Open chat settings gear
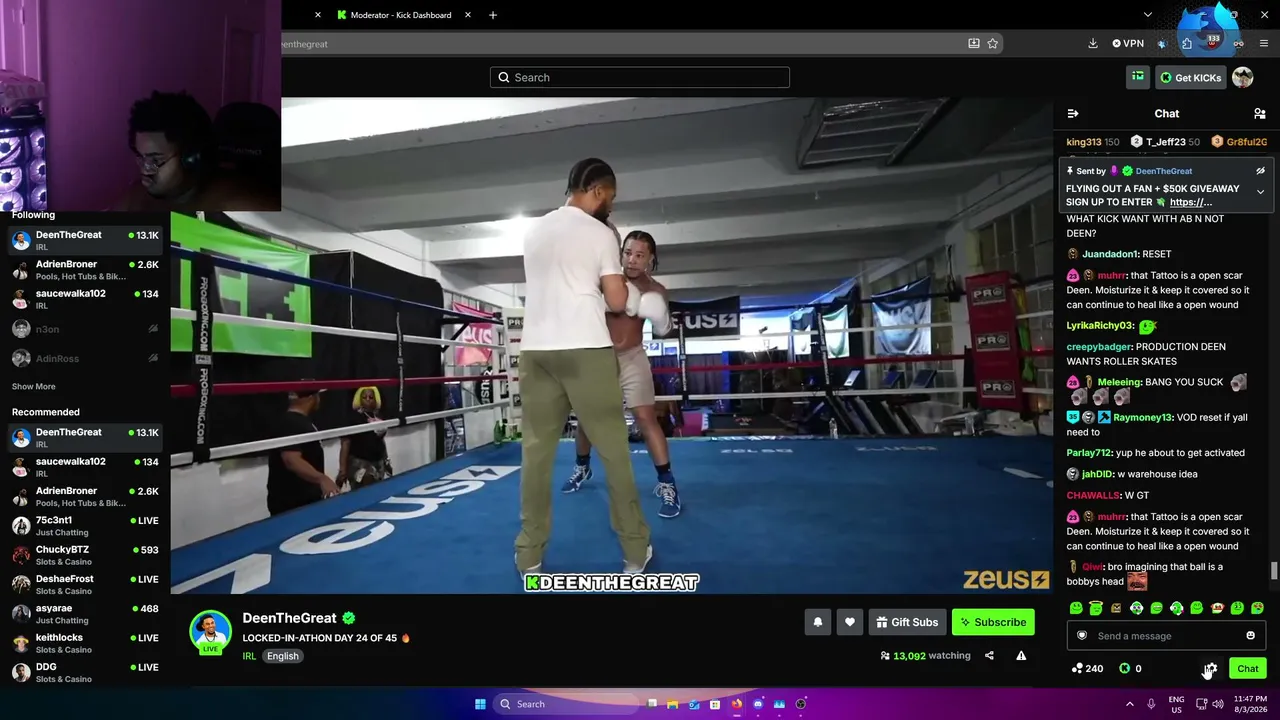This screenshot has height=720, width=1280. tap(1210, 668)
